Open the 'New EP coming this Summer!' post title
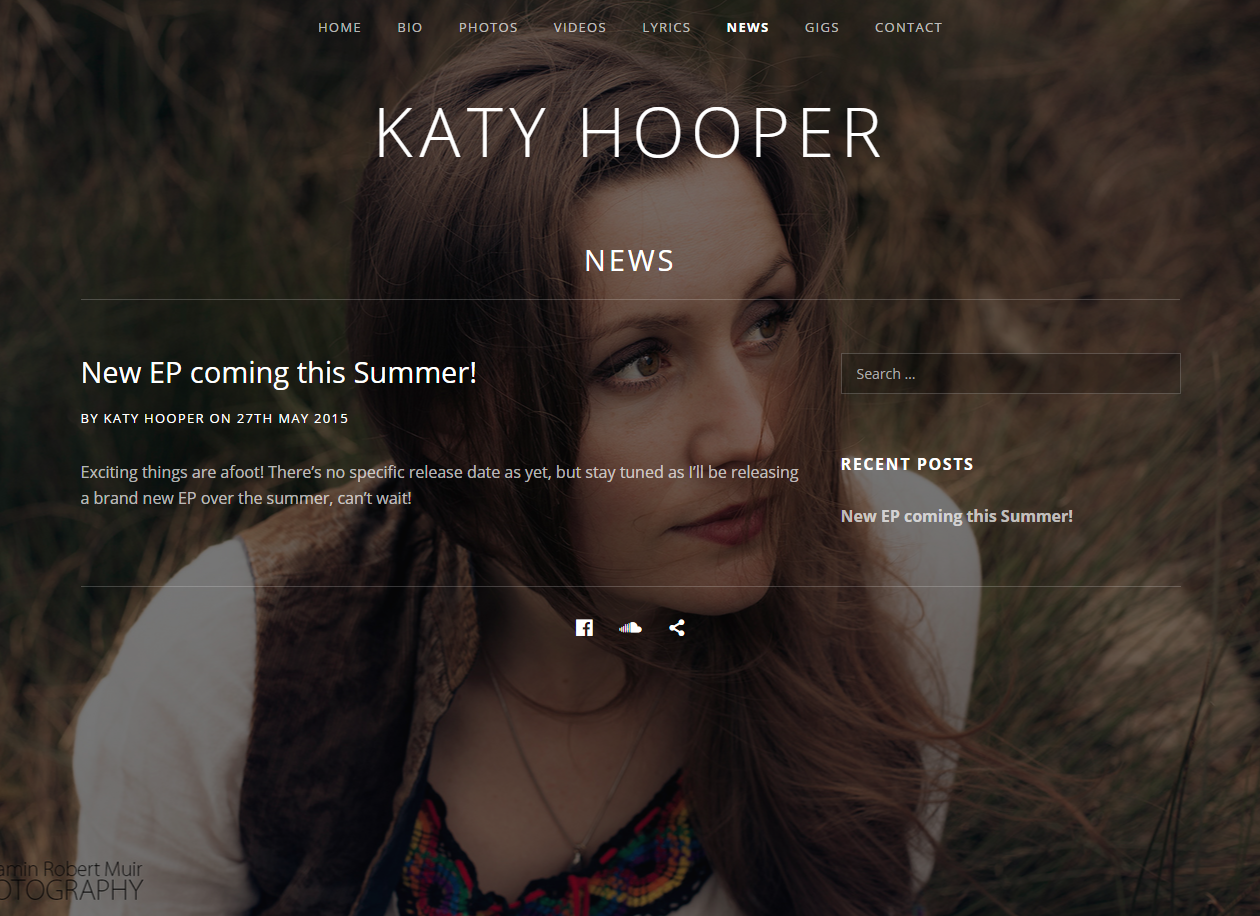 click(279, 372)
